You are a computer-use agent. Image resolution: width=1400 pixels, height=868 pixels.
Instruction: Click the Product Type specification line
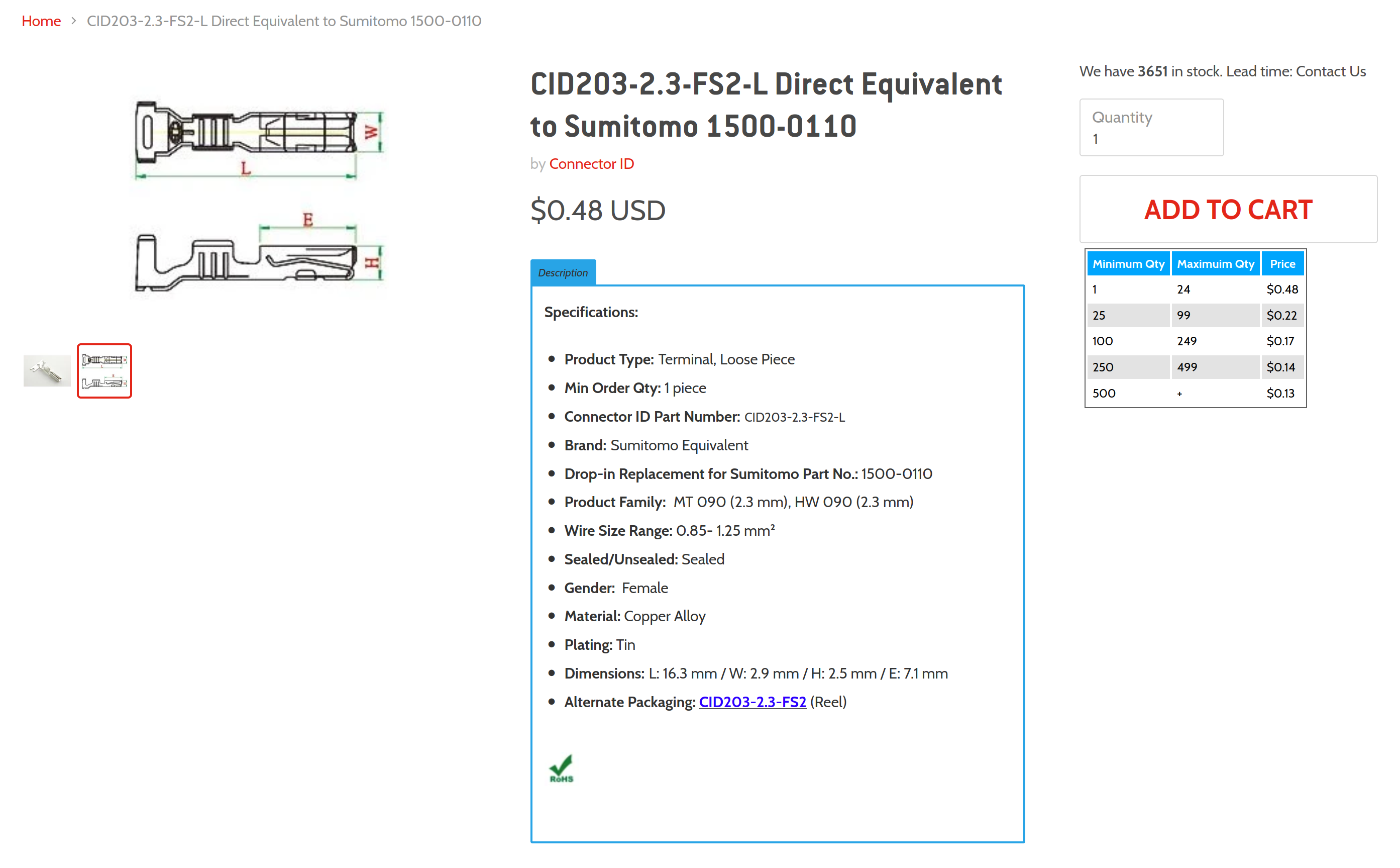(679, 359)
